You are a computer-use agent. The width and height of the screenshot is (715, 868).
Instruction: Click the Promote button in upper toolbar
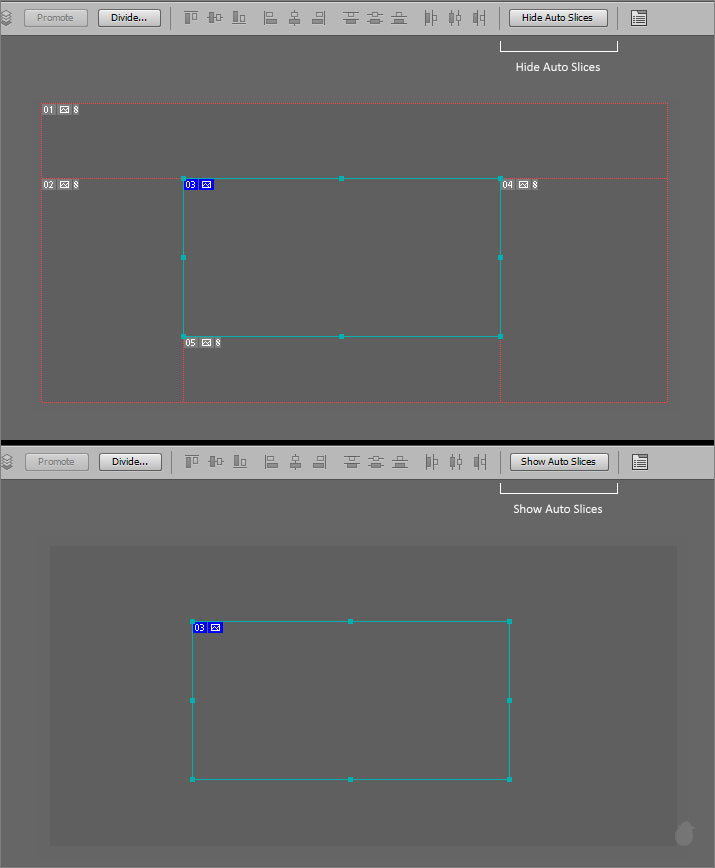point(56,18)
